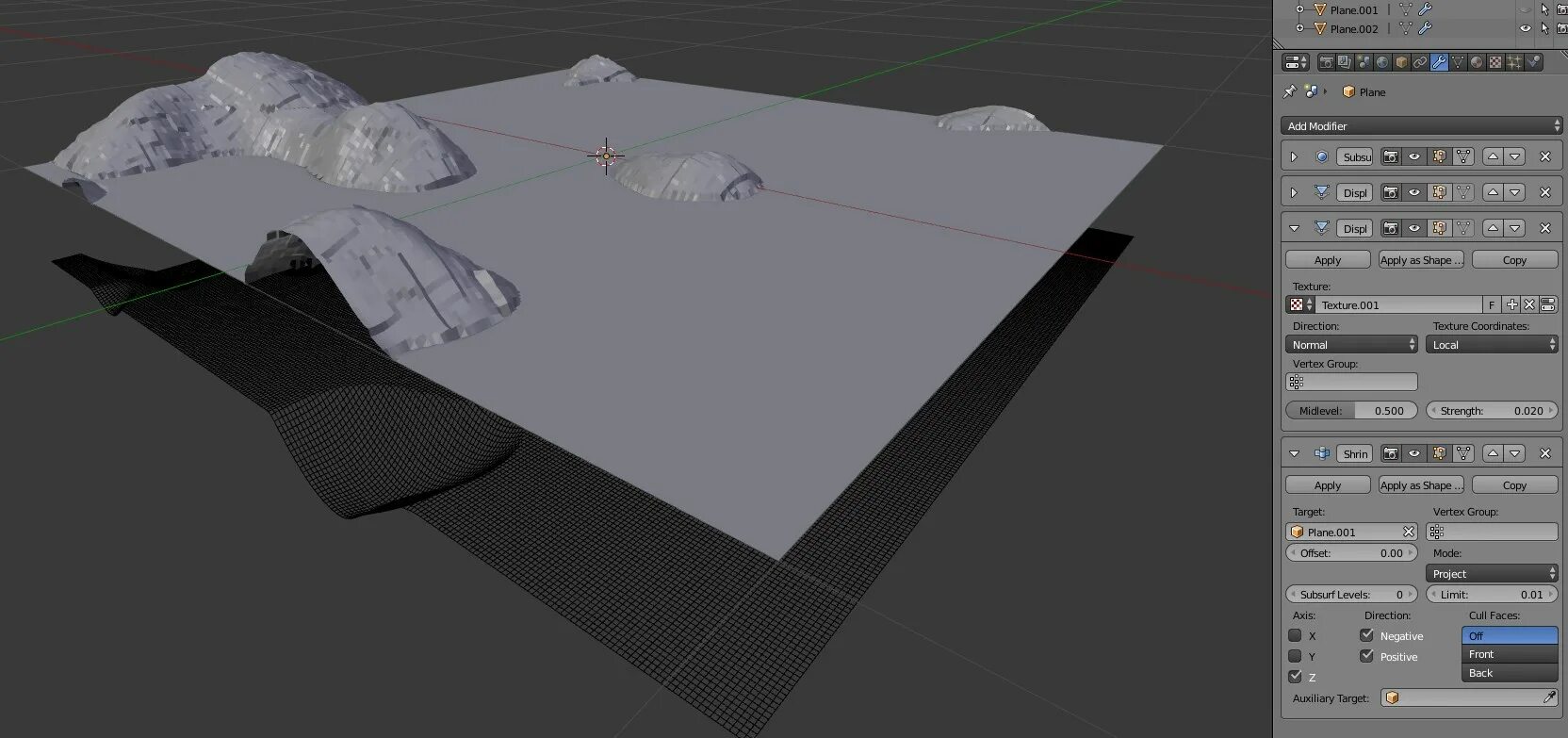The height and width of the screenshot is (738, 1568).
Task: Toggle viewport visibility of collapsed Displace modifier
Action: [x=1414, y=192]
